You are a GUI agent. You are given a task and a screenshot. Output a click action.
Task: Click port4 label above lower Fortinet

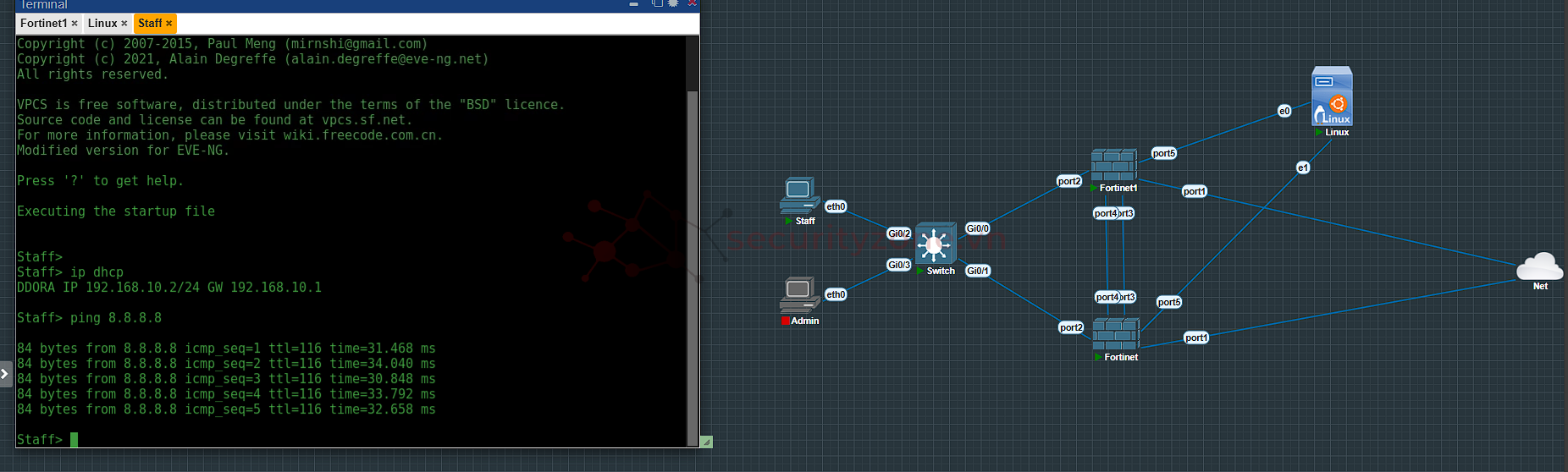click(x=1107, y=297)
